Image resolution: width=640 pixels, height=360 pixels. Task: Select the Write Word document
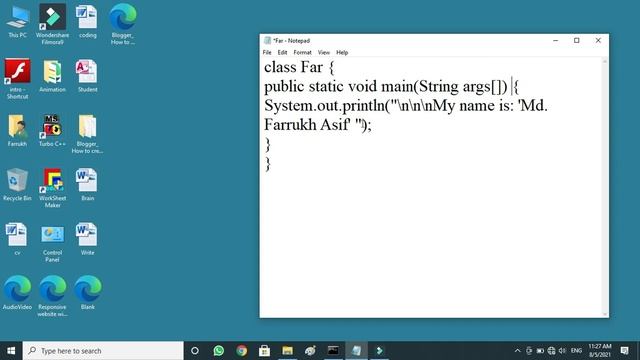tap(87, 239)
